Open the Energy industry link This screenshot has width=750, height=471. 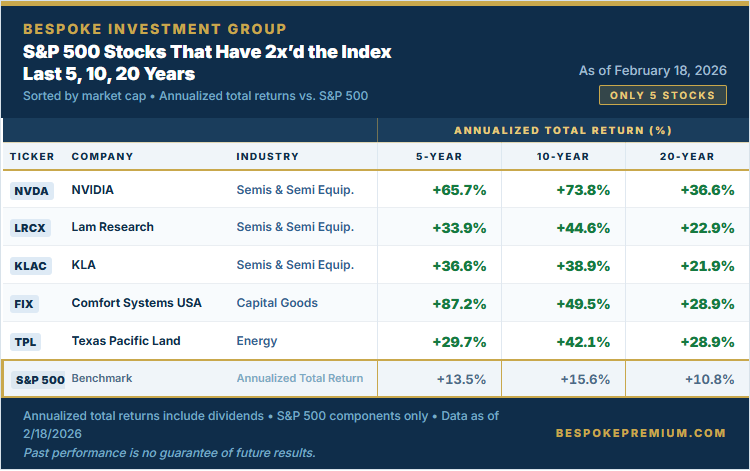pyautogui.click(x=257, y=341)
